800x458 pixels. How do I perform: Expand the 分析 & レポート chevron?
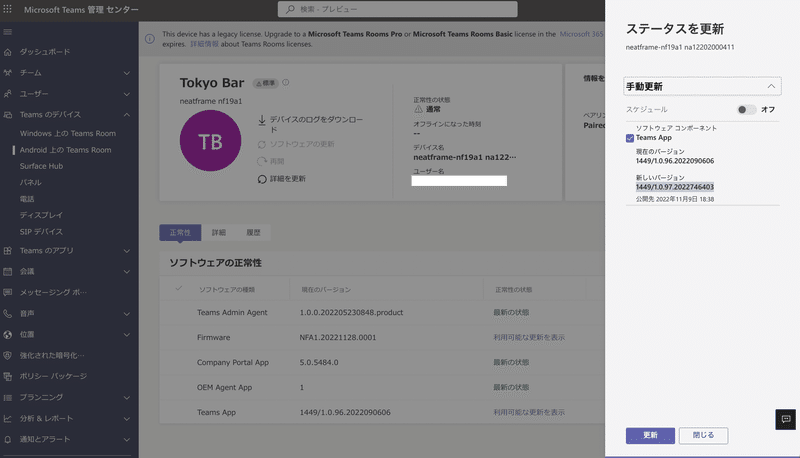(x=127, y=419)
